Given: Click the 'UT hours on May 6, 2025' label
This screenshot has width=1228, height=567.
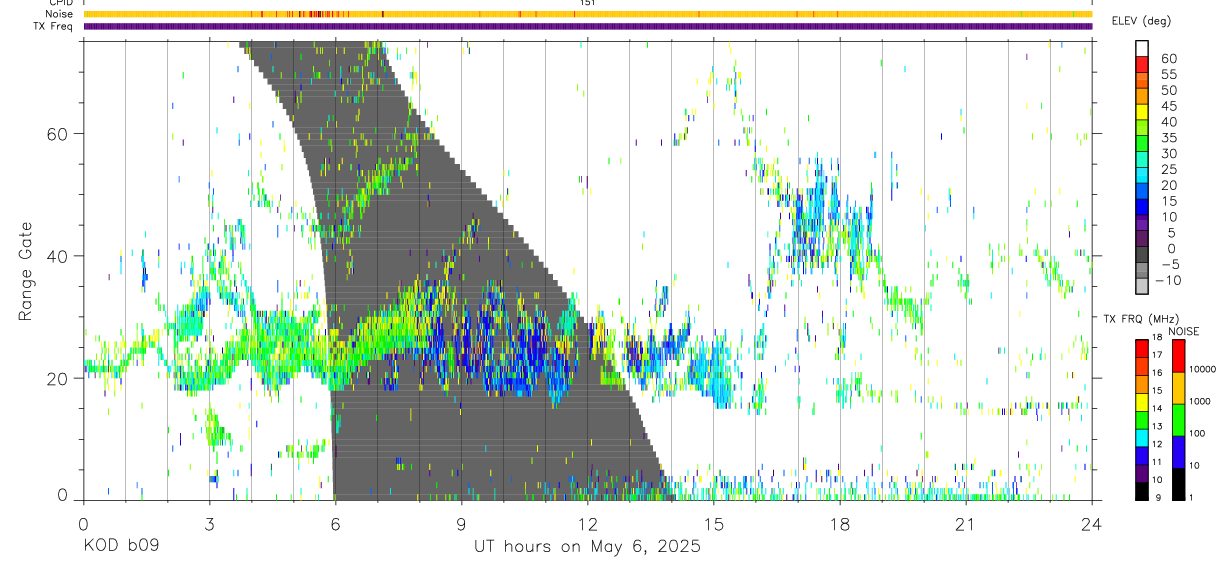Looking at the screenshot, I should (x=587, y=547).
